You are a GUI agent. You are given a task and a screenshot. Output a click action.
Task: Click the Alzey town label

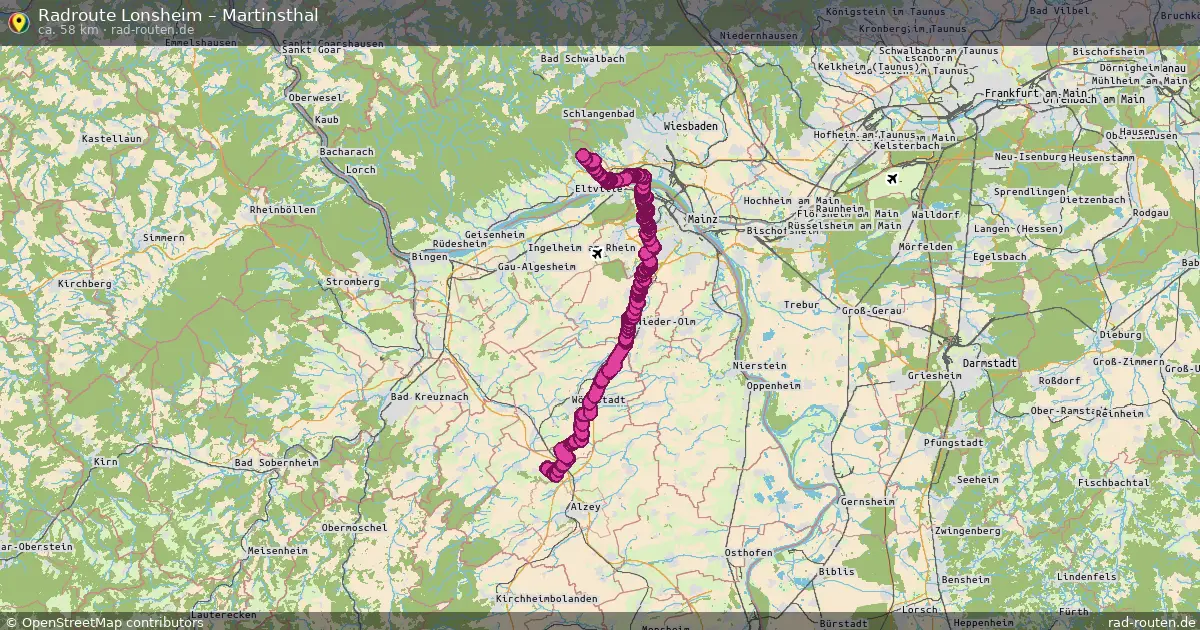[585, 507]
